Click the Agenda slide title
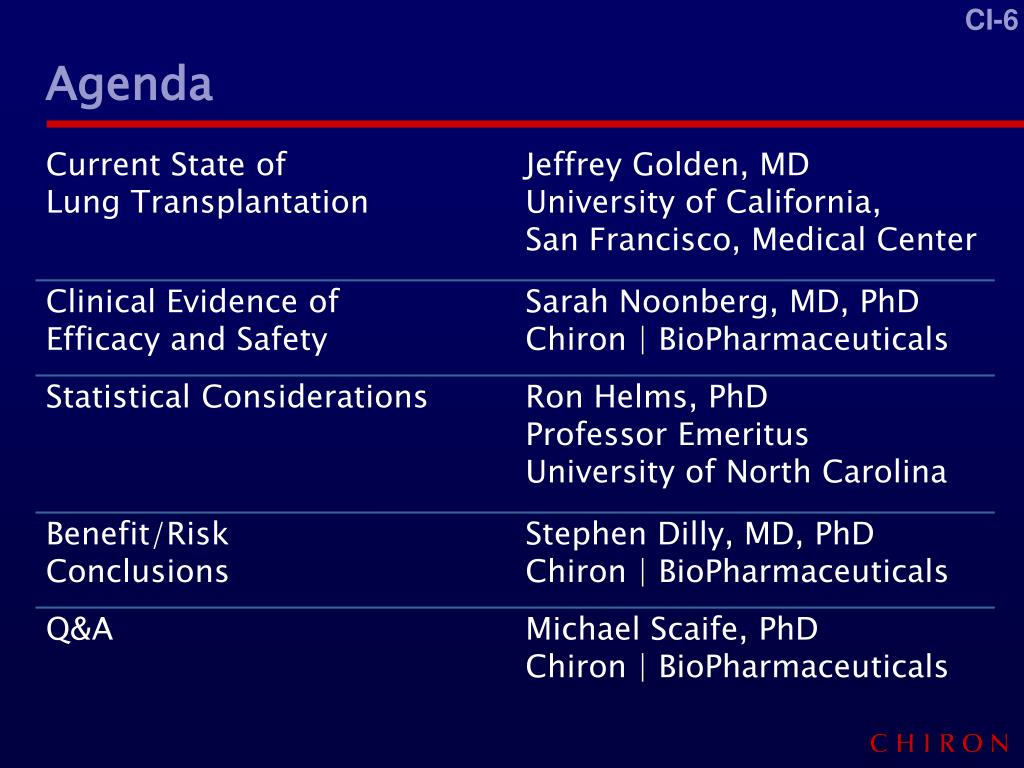The width and height of the screenshot is (1024, 768). coord(129,85)
